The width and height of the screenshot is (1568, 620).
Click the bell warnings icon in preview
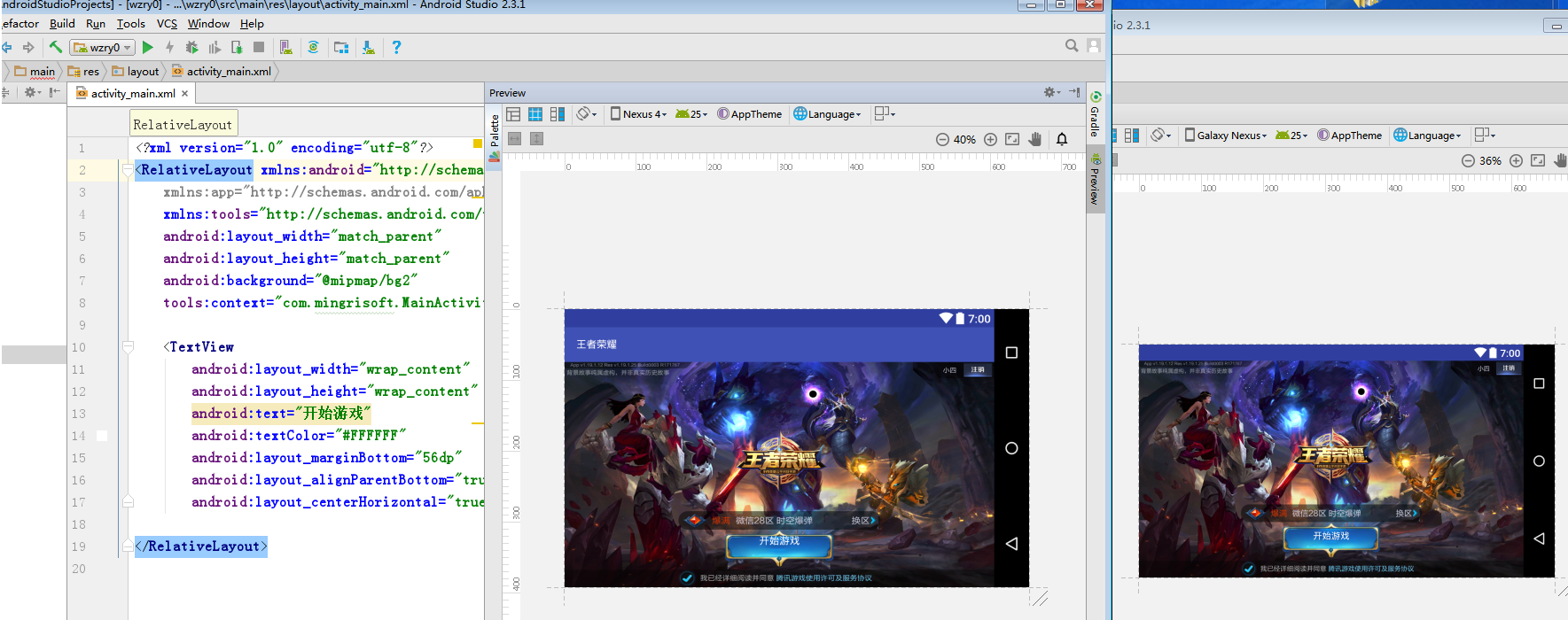[x=1062, y=139]
